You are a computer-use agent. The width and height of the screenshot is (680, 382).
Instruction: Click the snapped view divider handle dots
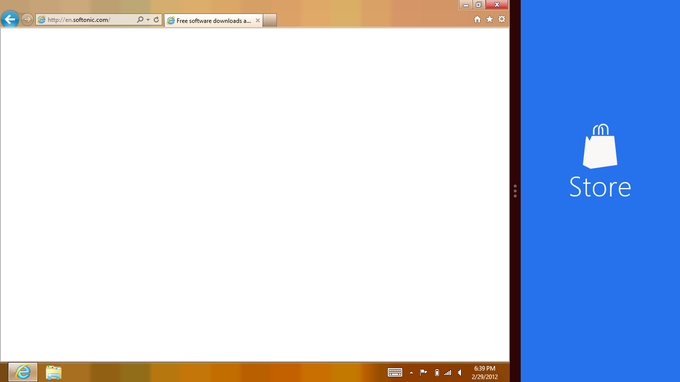point(515,191)
